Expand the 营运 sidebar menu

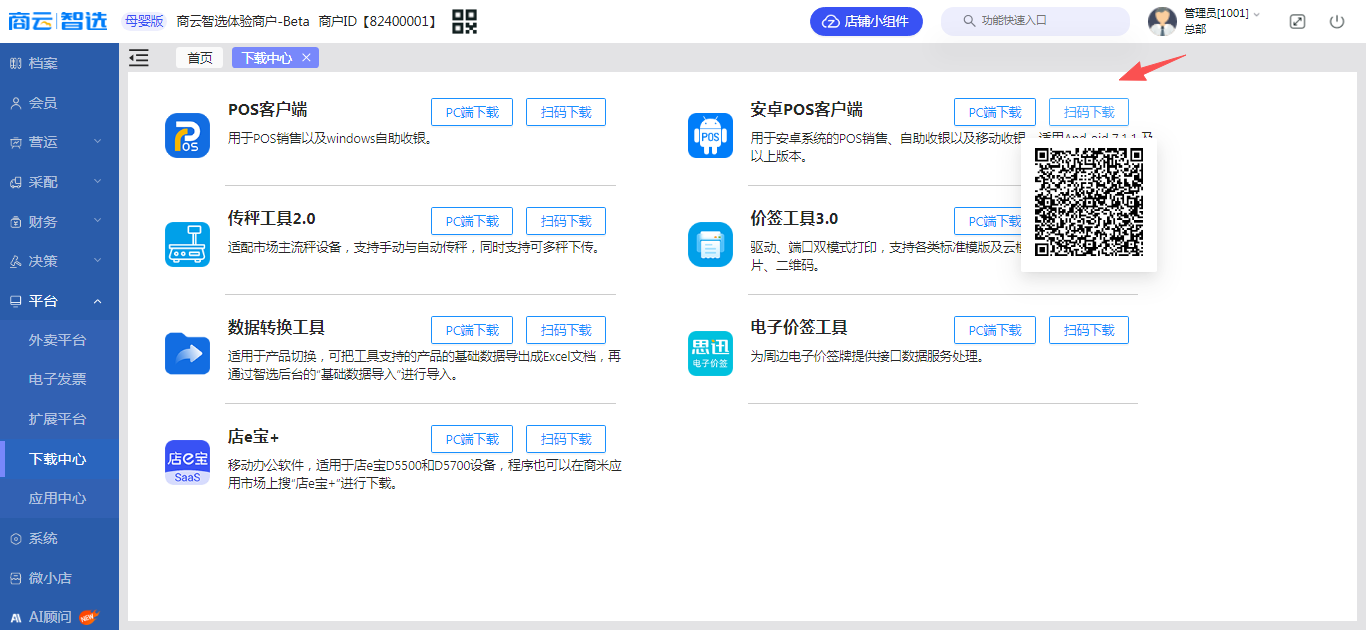(x=59, y=142)
